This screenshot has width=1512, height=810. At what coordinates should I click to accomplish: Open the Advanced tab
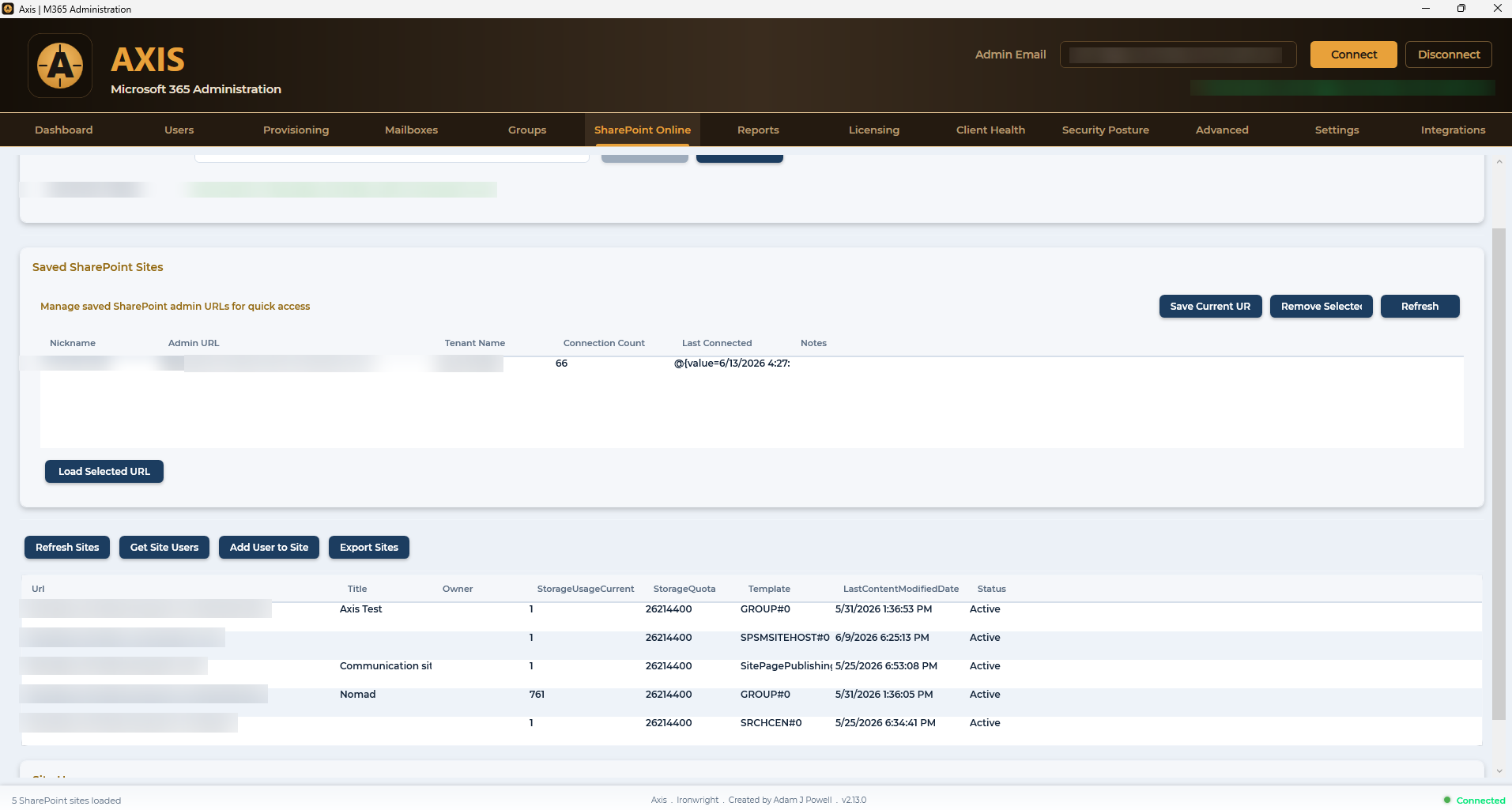pyautogui.click(x=1222, y=130)
